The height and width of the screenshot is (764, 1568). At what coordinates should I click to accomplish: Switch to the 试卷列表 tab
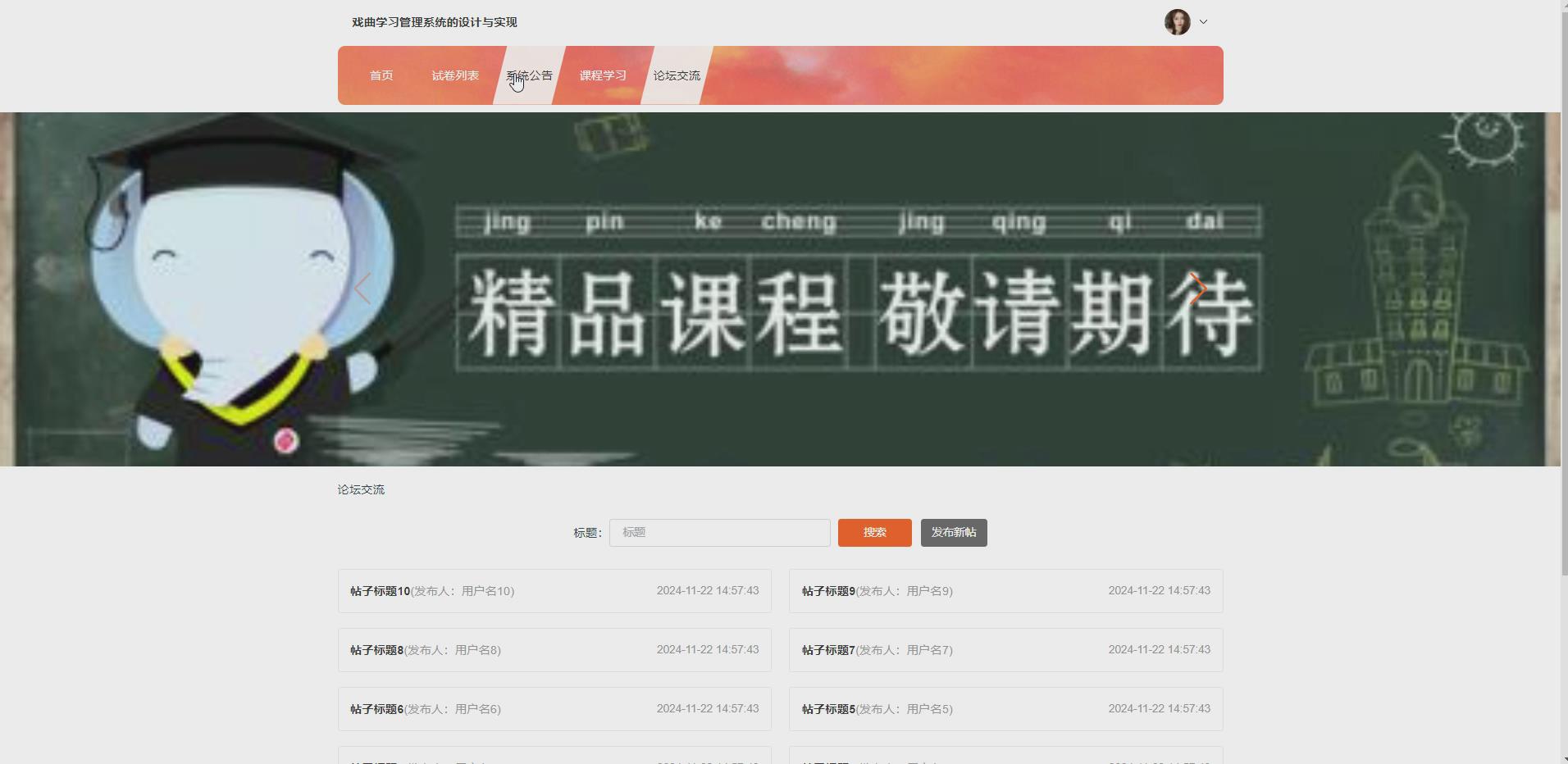tap(457, 75)
